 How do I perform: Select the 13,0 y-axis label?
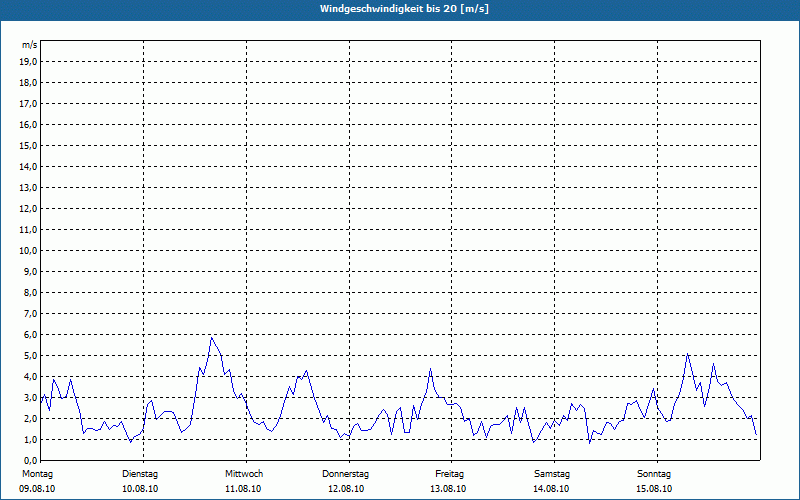28,188
